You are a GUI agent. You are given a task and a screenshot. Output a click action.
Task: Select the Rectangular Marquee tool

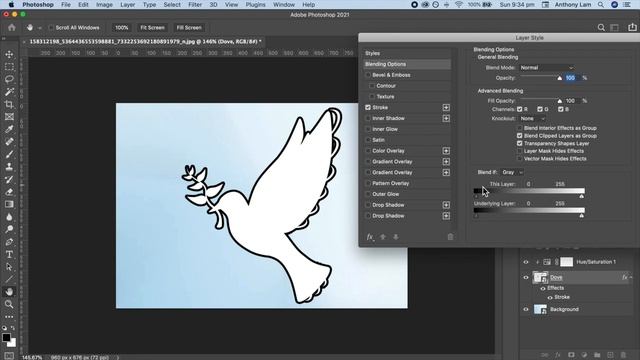tap(9, 67)
